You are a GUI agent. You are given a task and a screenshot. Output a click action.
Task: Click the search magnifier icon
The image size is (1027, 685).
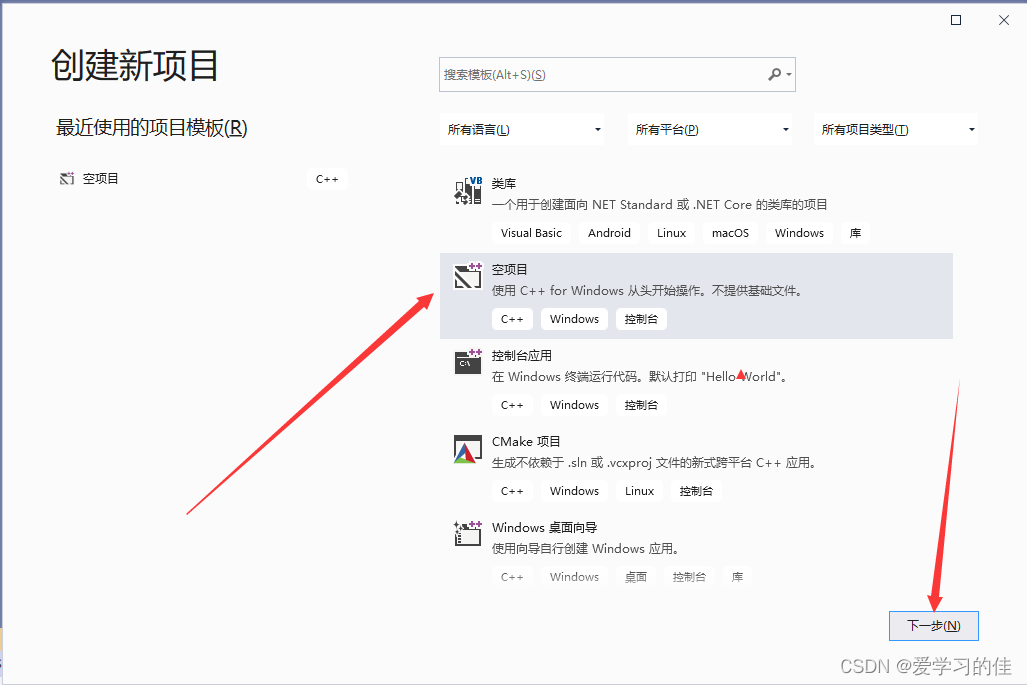coord(774,75)
